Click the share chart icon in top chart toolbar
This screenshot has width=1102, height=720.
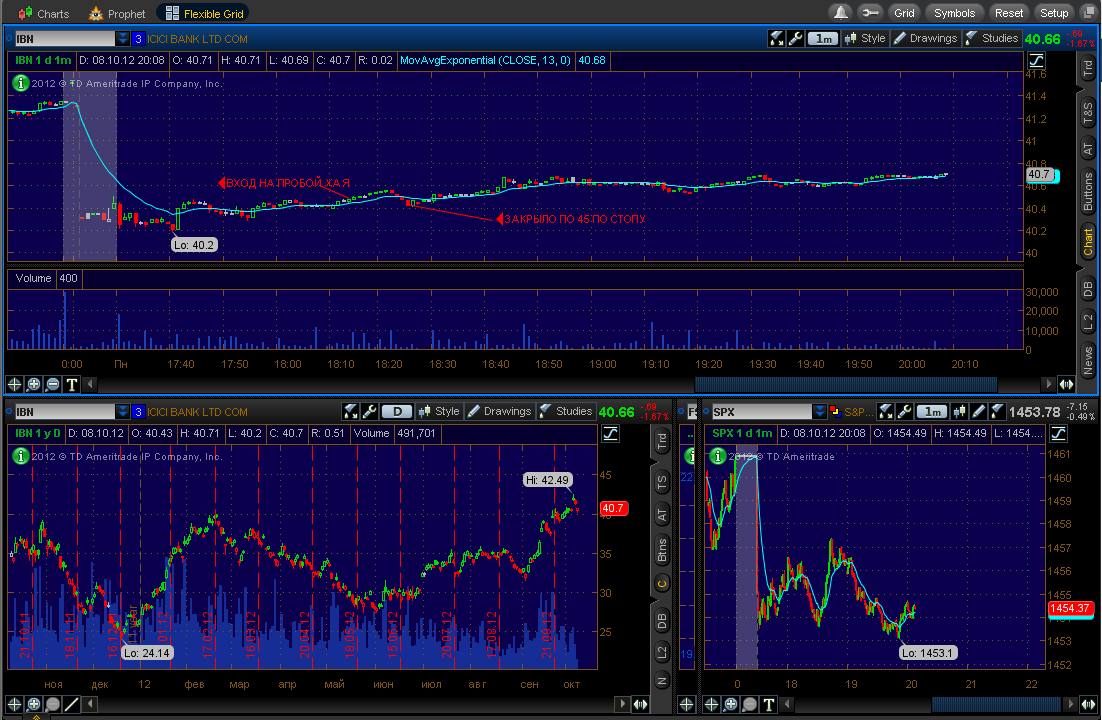pos(777,39)
